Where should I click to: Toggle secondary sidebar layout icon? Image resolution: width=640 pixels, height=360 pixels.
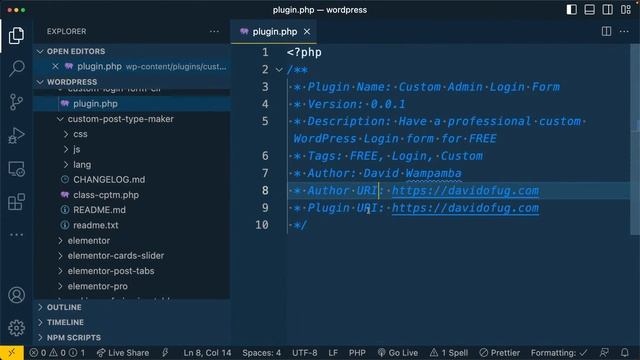(607, 10)
